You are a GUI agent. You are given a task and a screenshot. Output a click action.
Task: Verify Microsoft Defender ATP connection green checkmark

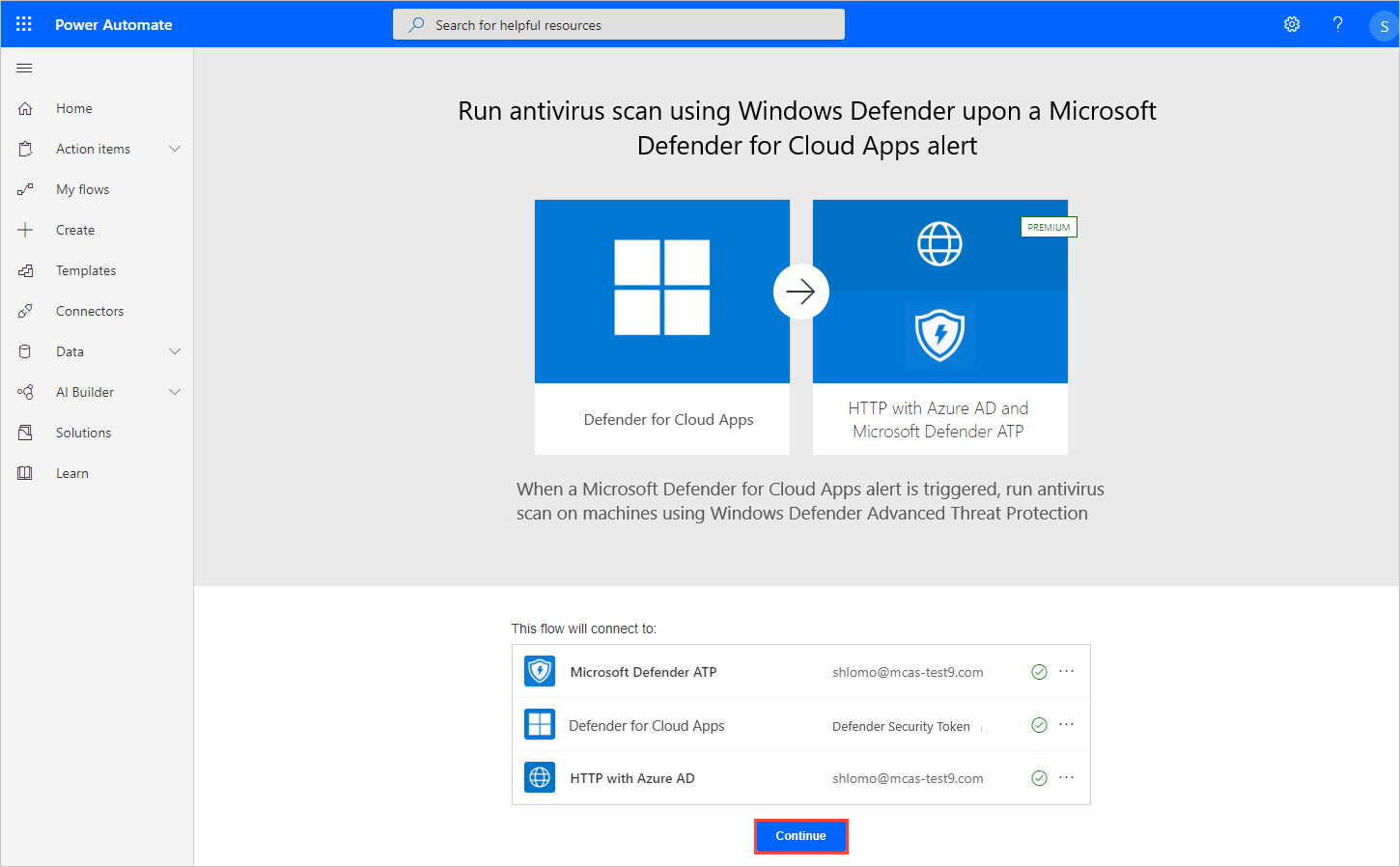tap(1040, 671)
